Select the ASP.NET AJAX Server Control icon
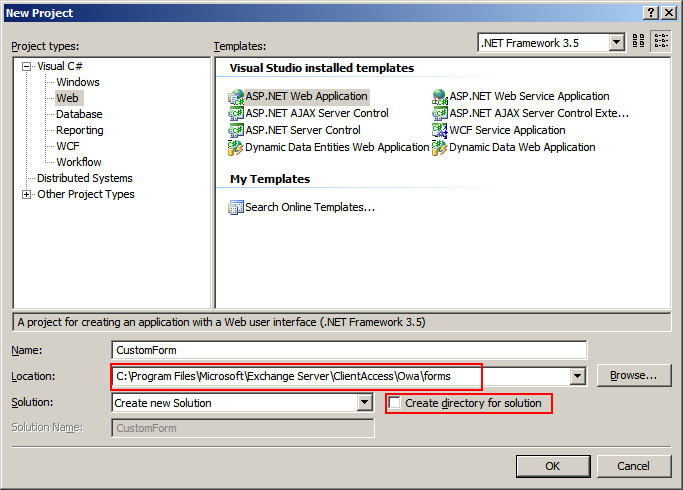This screenshot has height=490, width=683. tap(236, 114)
